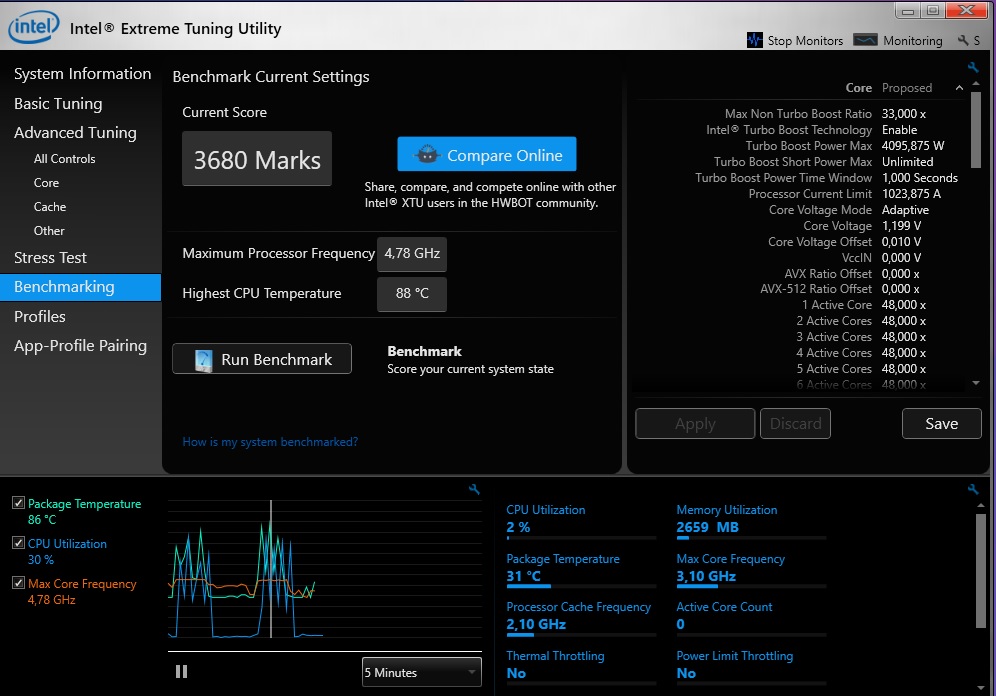Open the Profiles page
This screenshot has width=996, height=696.
coord(39,316)
